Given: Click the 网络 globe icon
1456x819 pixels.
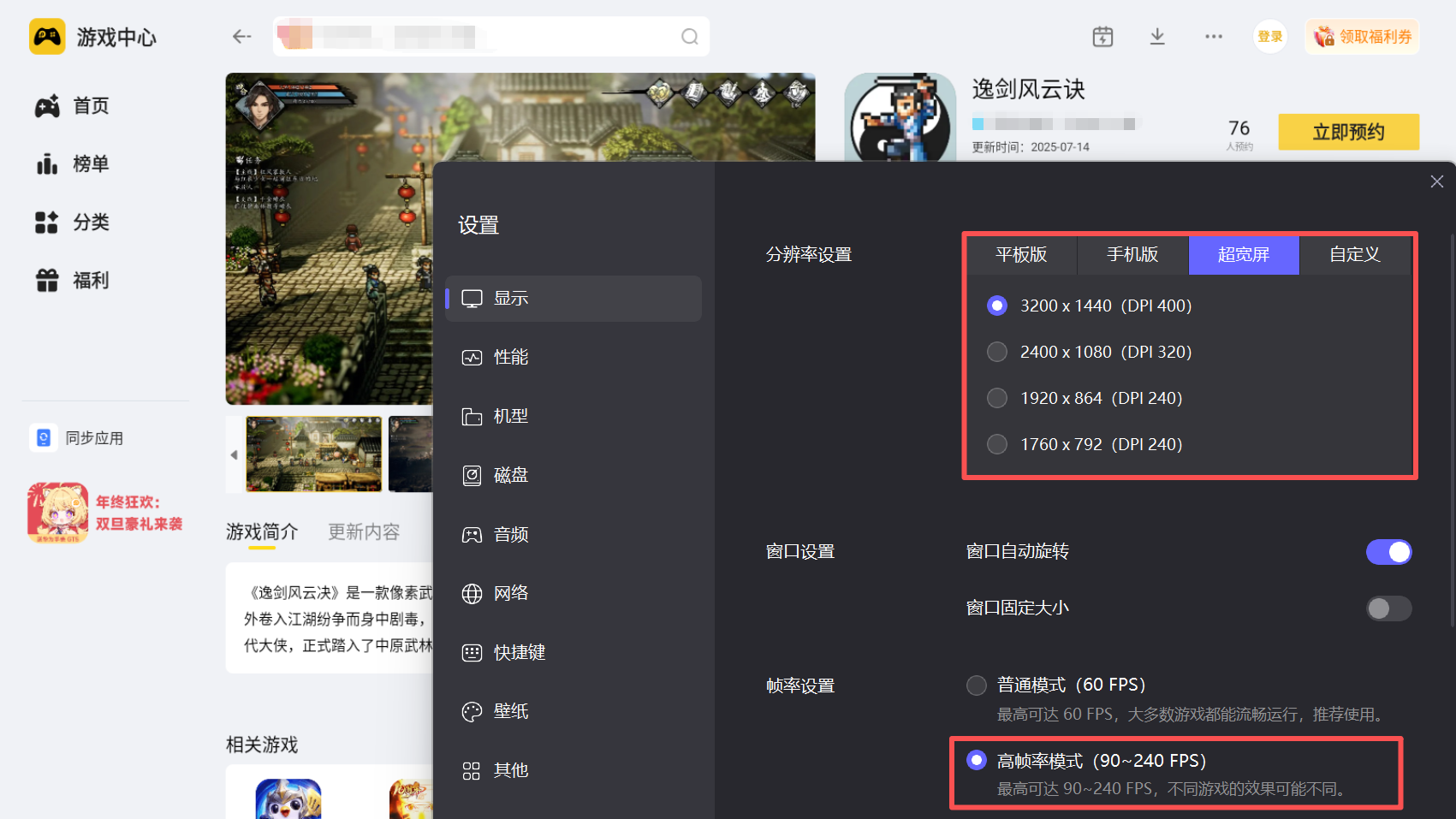Looking at the screenshot, I should [472, 594].
